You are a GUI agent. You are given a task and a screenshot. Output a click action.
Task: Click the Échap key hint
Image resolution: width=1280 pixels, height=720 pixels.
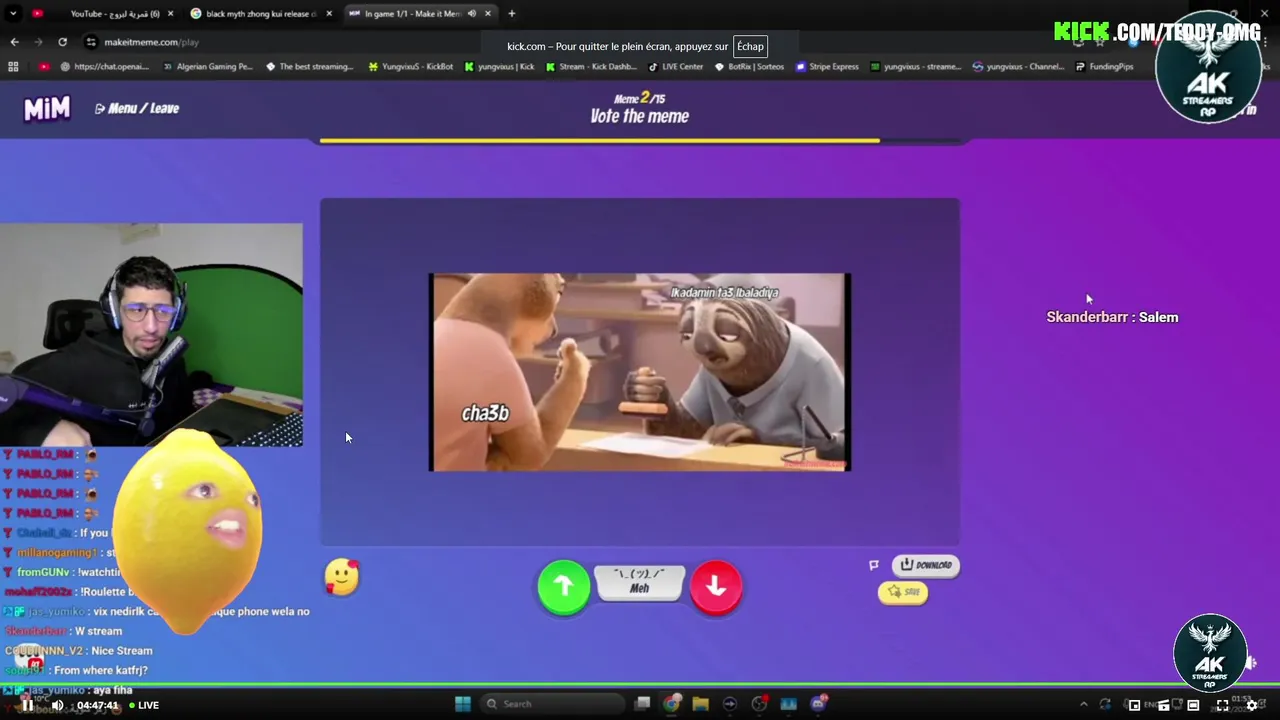click(x=750, y=47)
